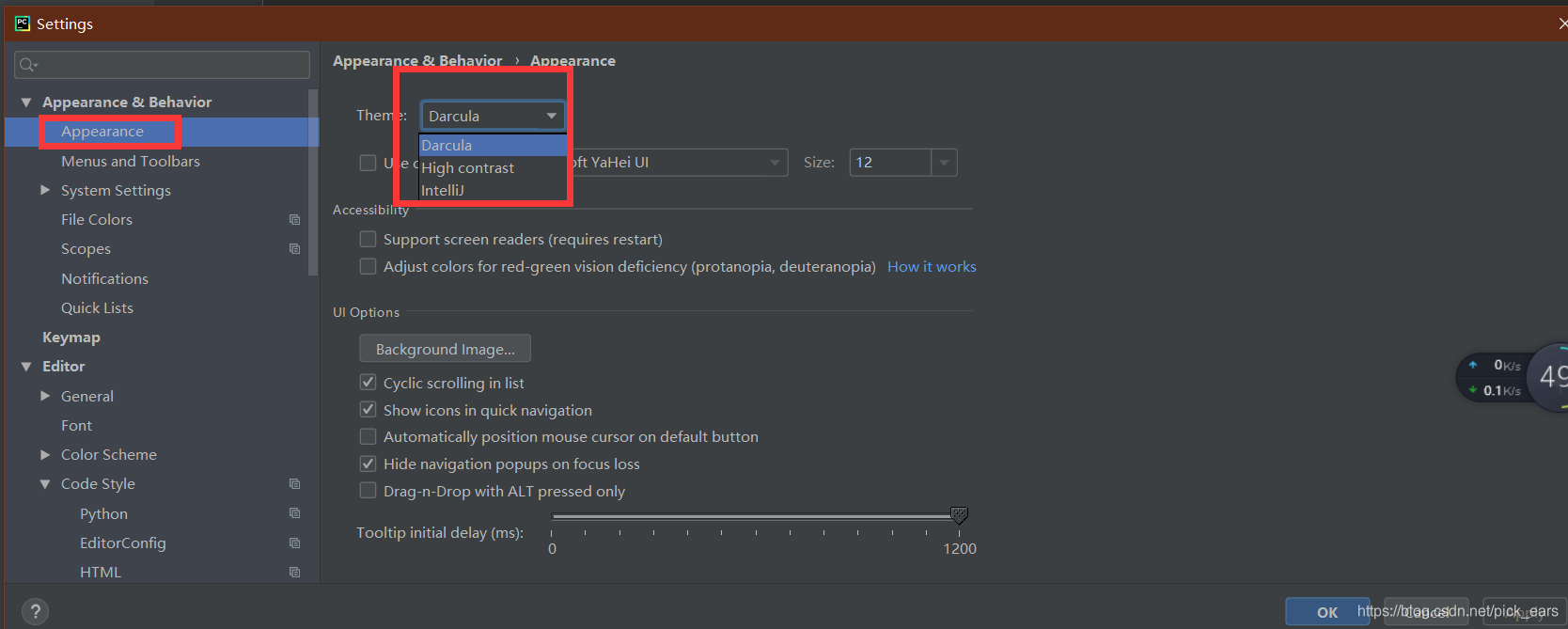Click project-level icon beside EditorConfig
This screenshot has width=1568, height=629.
294,543
